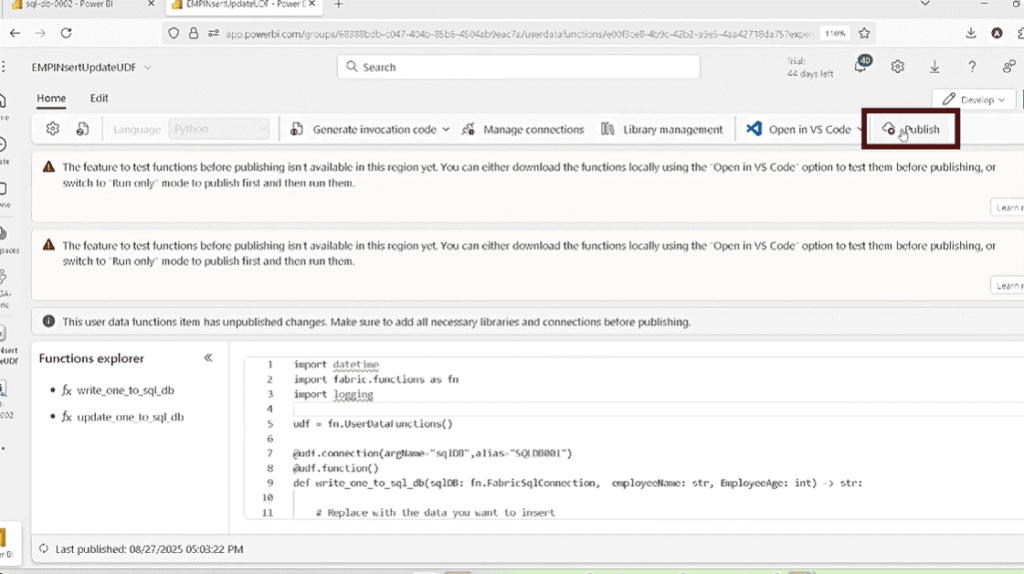Click Last published 08/27/2025 status text
The image size is (1024, 574).
click(149, 549)
